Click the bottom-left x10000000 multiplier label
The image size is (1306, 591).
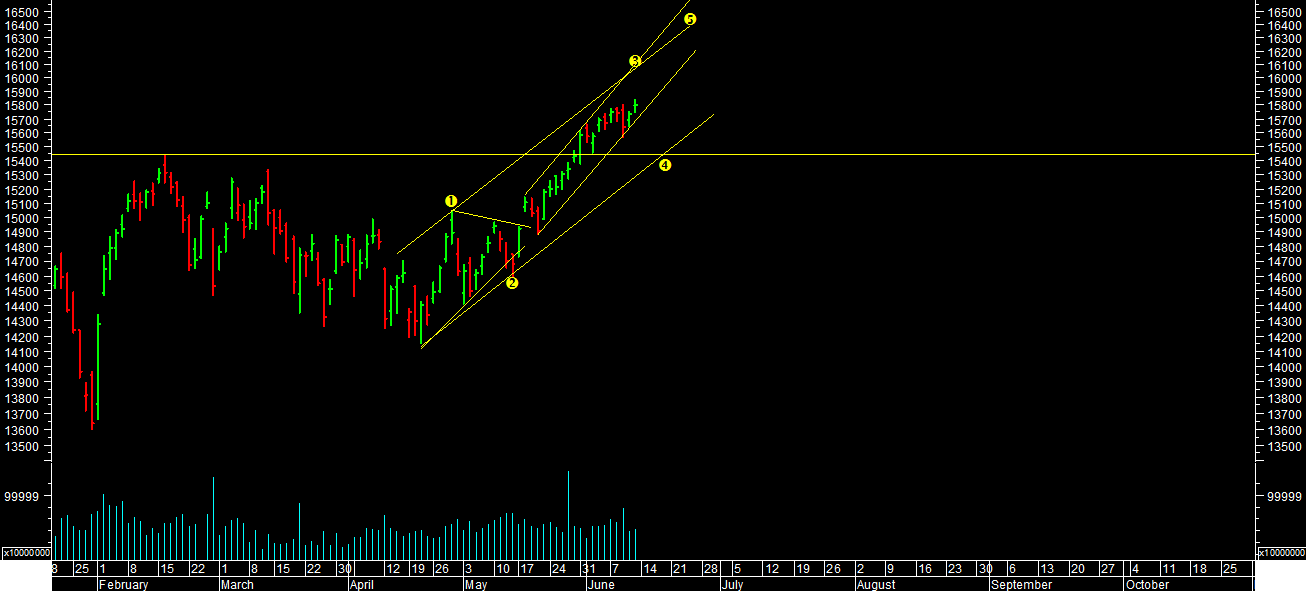(x=26, y=552)
